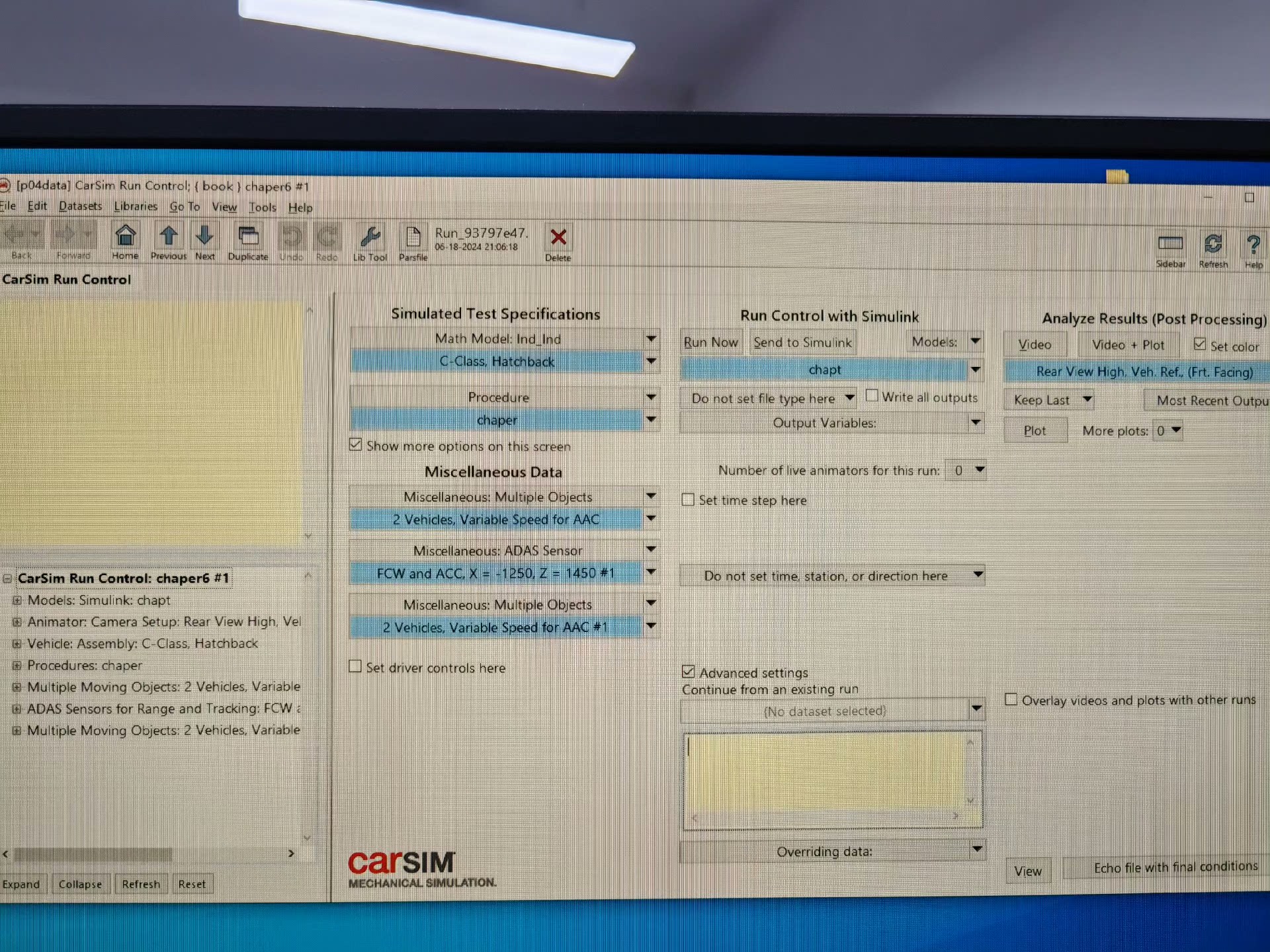Click the Run Now button
This screenshot has width=1270, height=952.
coord(711,342)
